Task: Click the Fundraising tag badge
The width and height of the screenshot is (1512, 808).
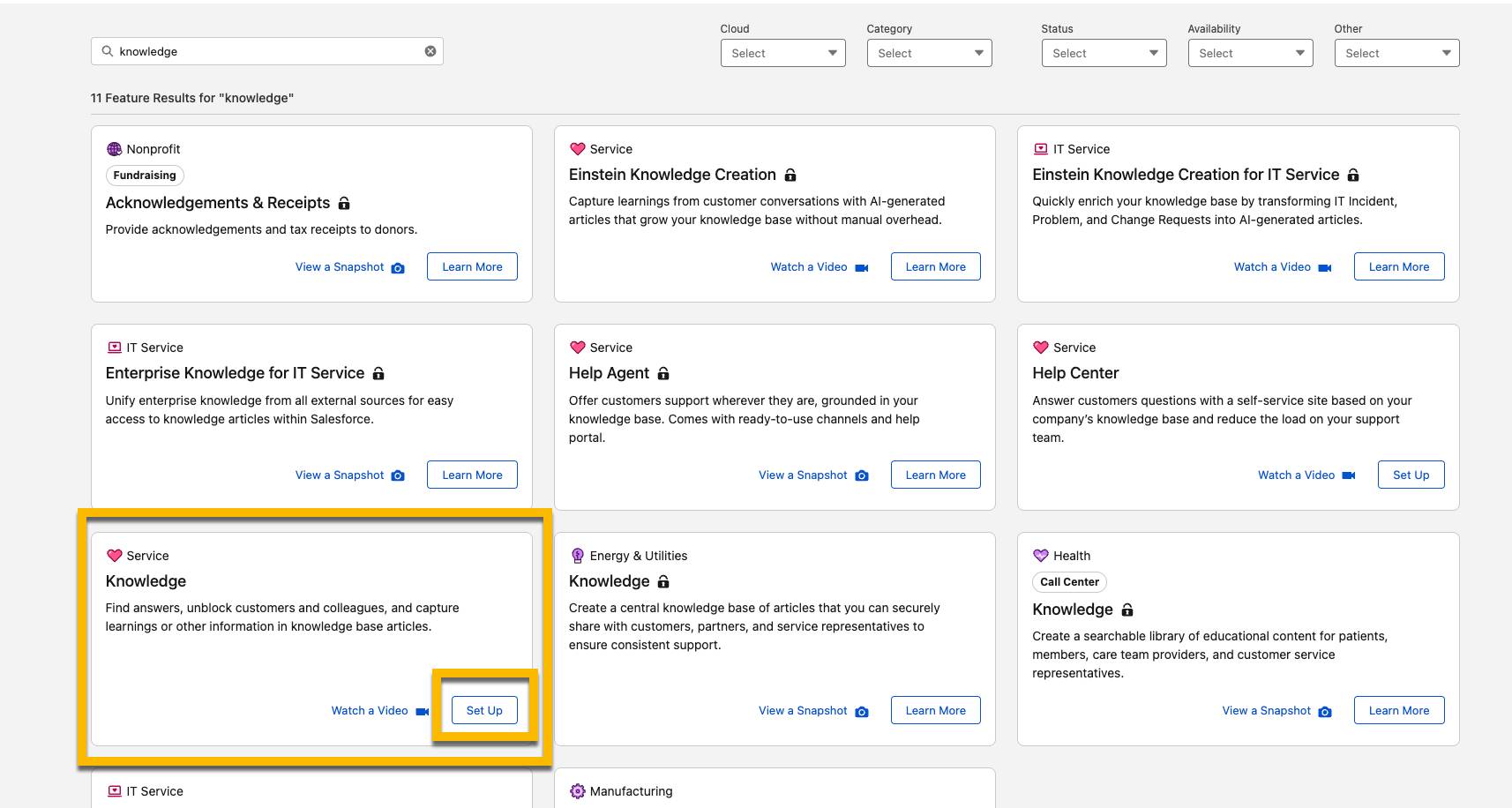Action: (x=145, y=176)
